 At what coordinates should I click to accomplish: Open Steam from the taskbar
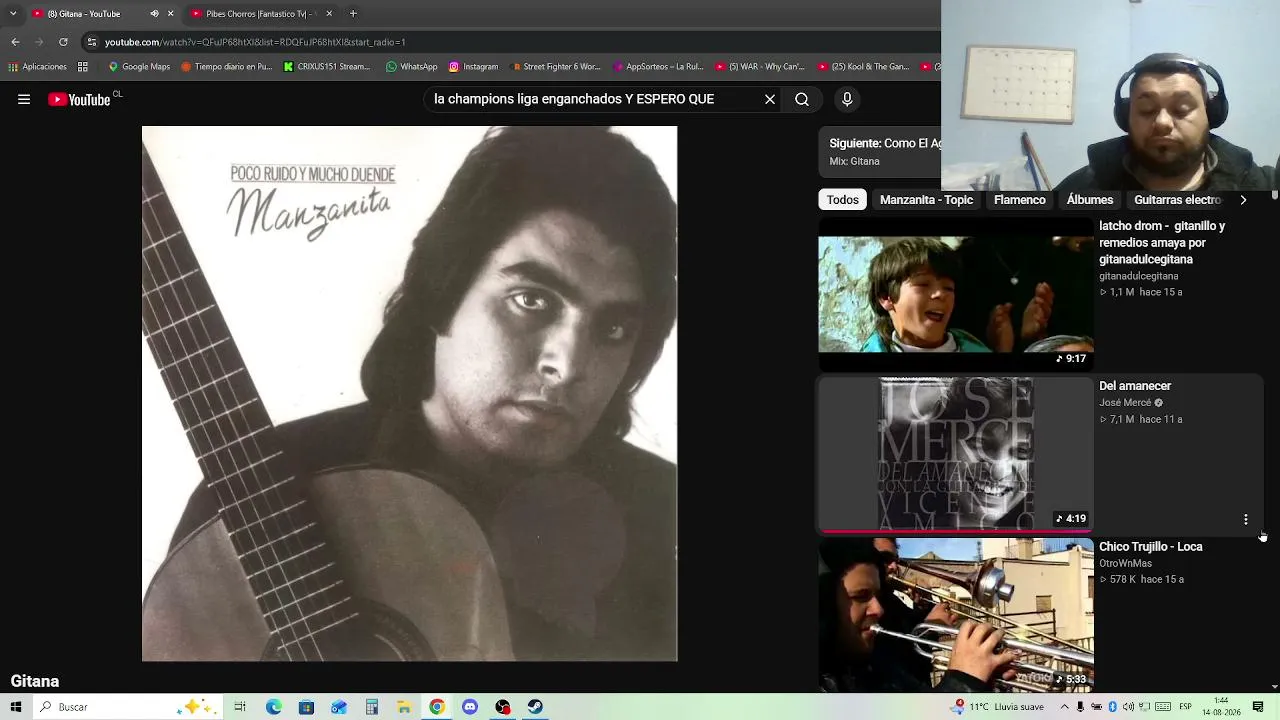click(535, 707)
